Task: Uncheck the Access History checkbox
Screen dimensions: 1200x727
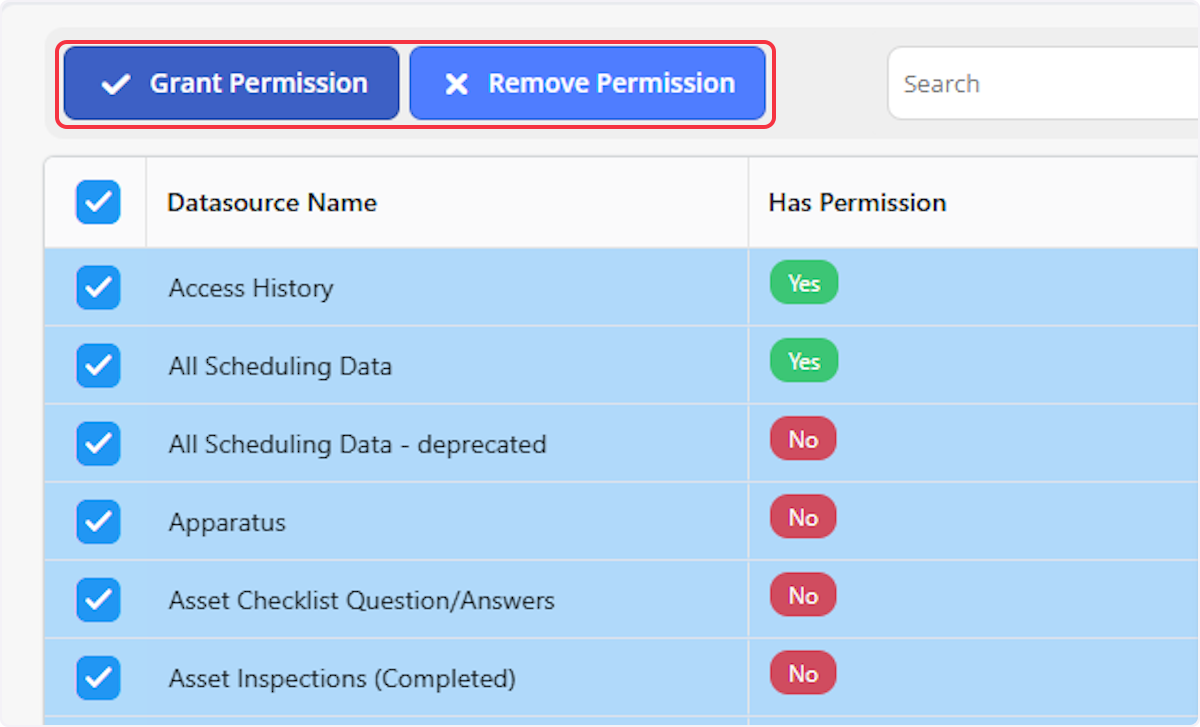Action: [x=98, y=288]
